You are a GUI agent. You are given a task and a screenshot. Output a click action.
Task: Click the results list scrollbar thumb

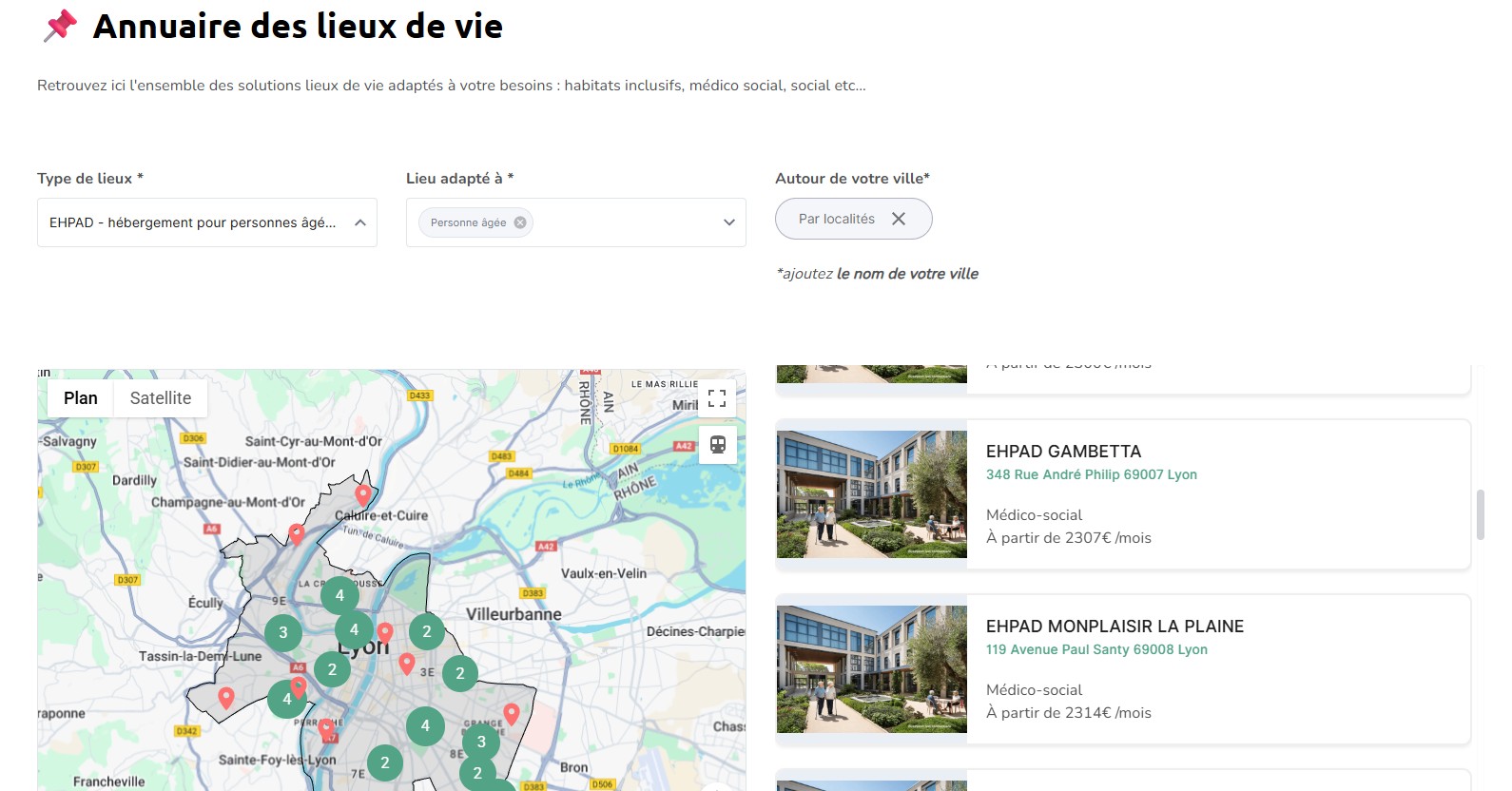click(x=1480, y=515)
